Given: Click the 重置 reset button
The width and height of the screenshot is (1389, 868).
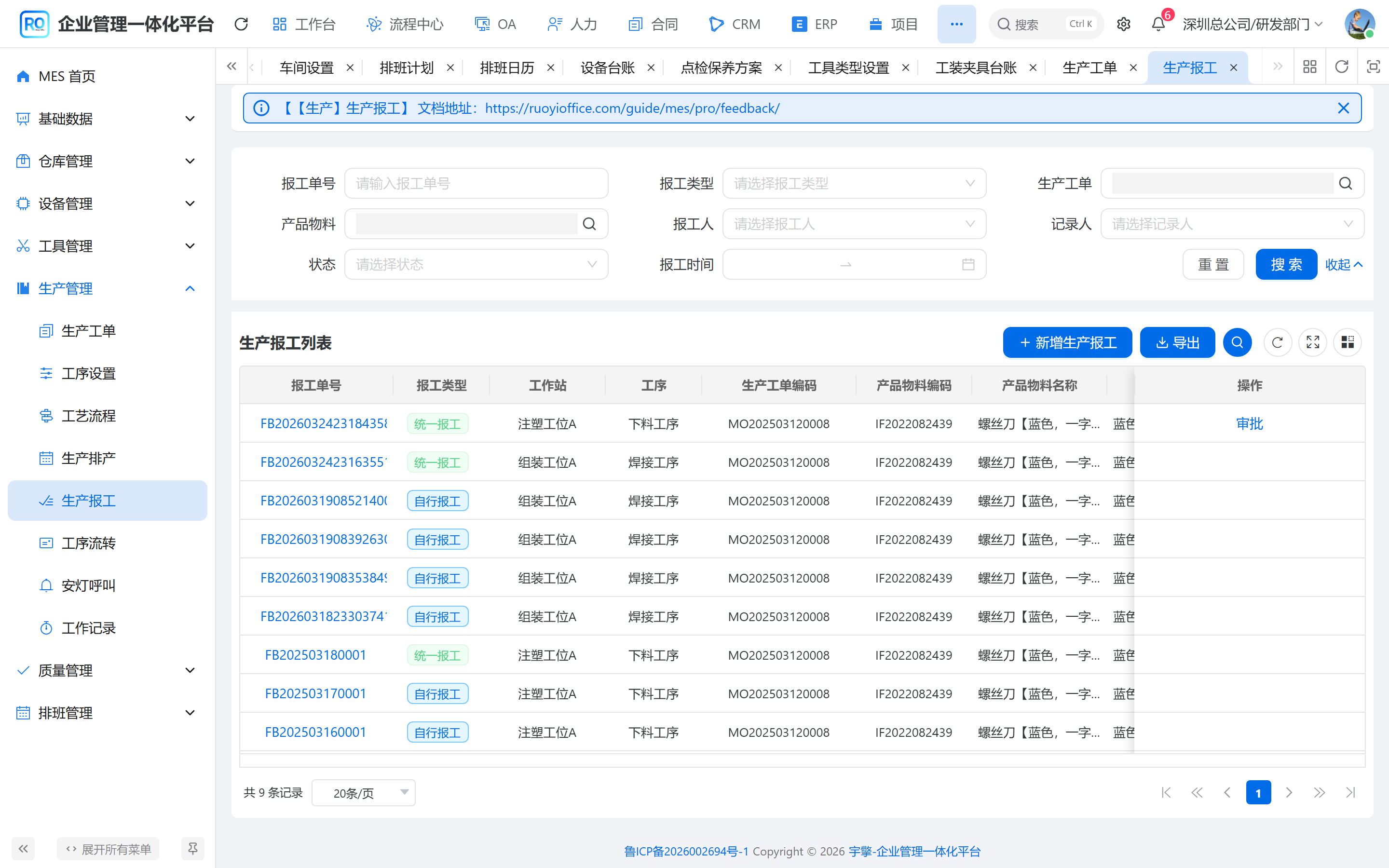Looking at the screenshot, I should point(1213,264).
